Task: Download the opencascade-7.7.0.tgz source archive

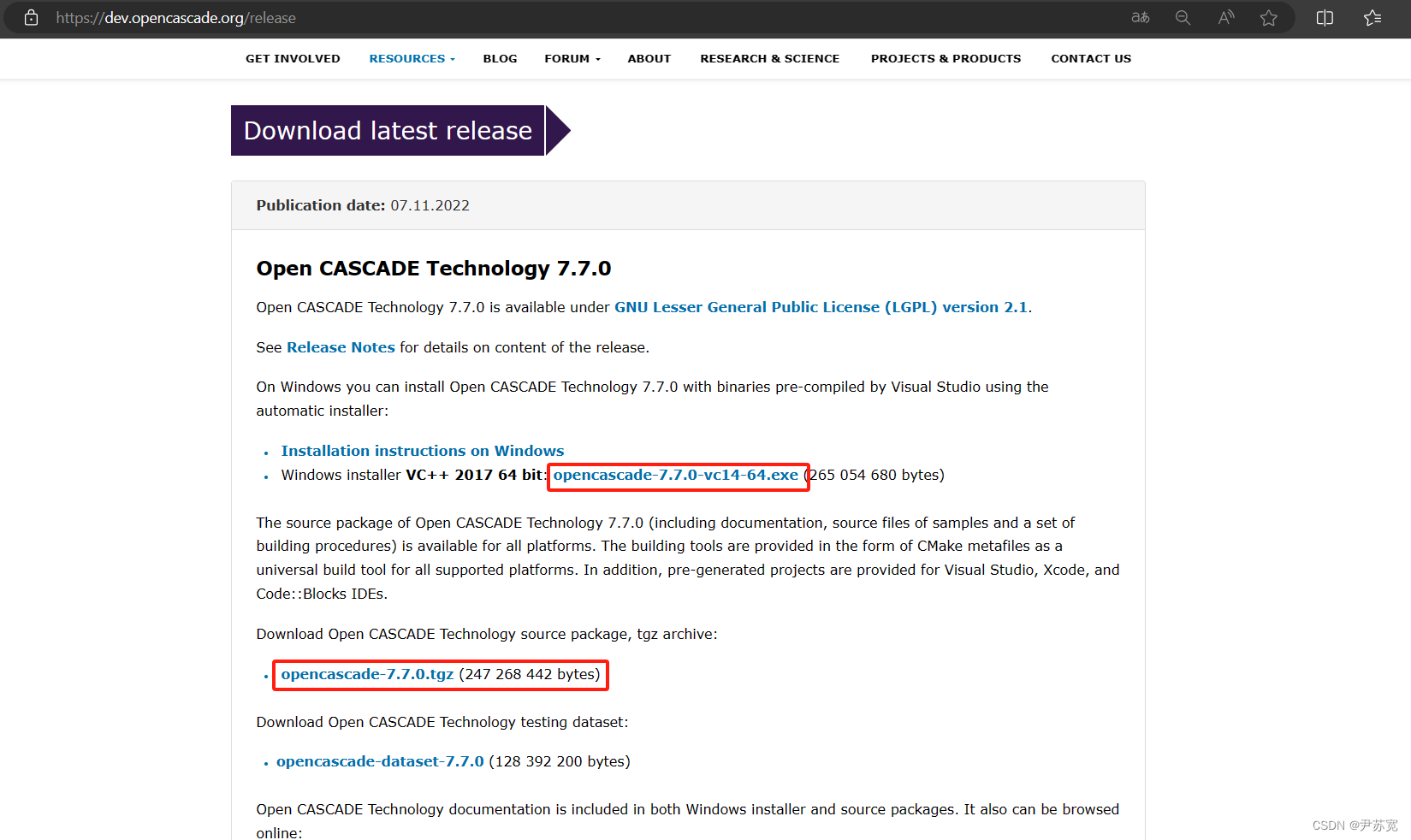Action: click(x=365, y=674)
